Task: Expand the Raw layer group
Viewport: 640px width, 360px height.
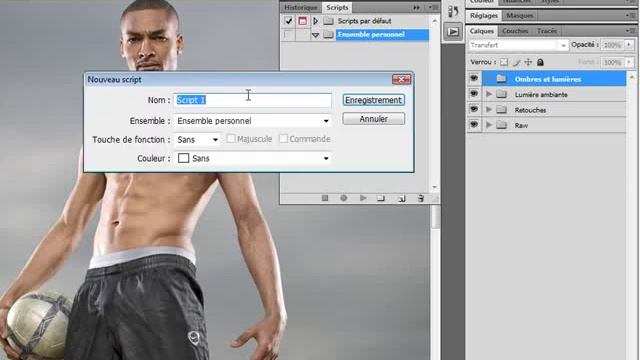Action: point(489,125)
